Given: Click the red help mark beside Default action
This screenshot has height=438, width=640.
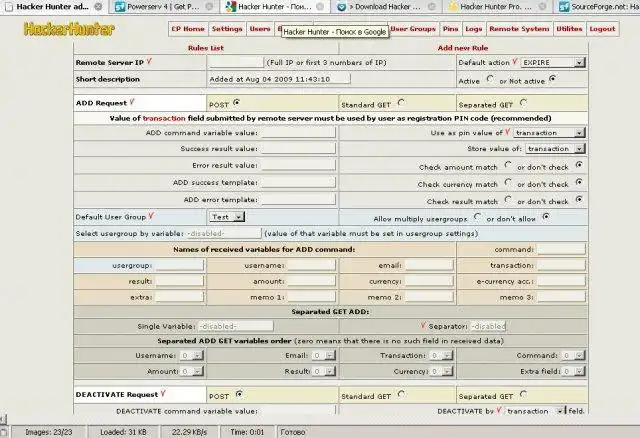Looking at the screenshot, I should [x=514, y=61].
